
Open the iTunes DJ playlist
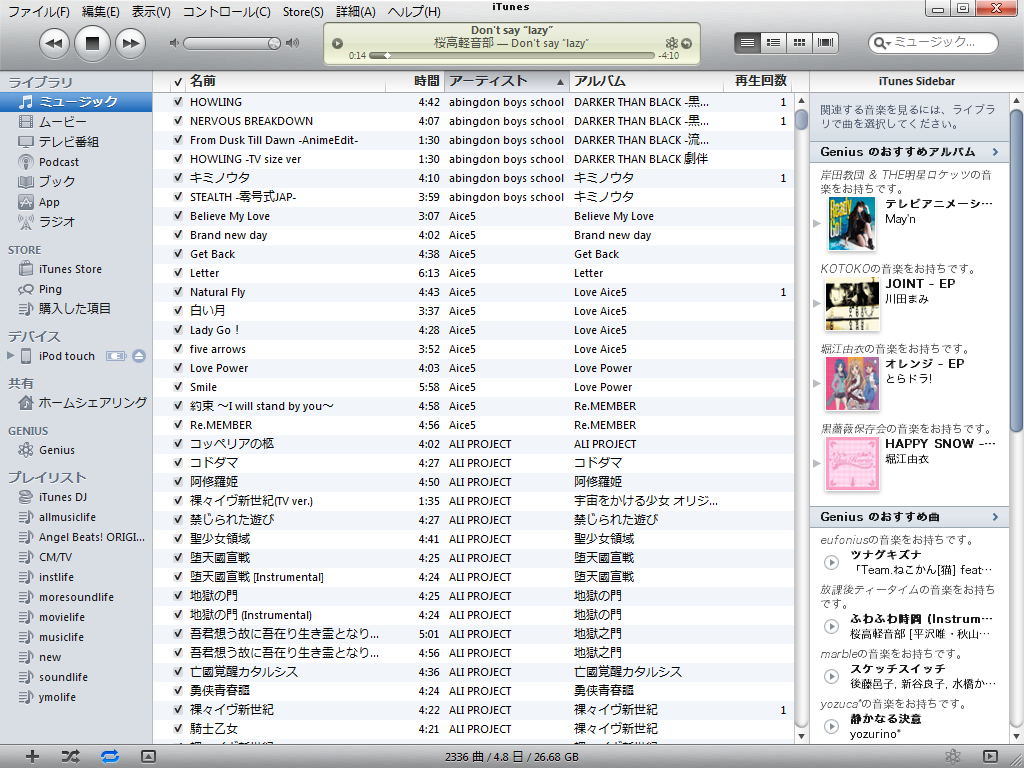pos(76,497)
